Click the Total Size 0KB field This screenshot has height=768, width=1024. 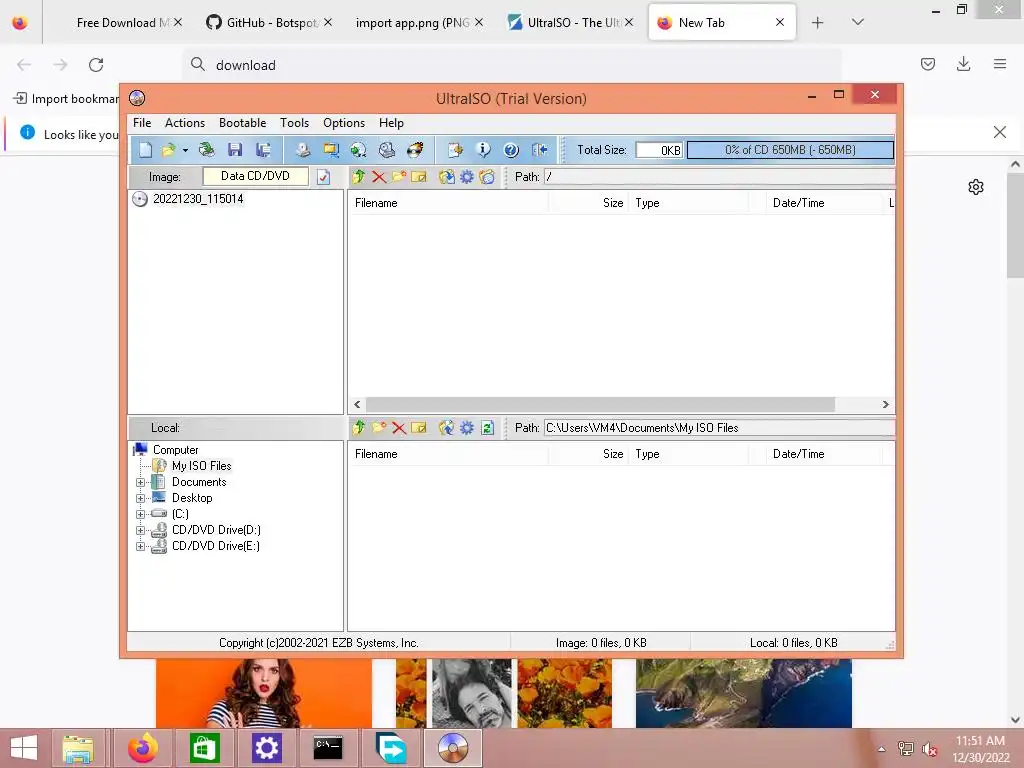660,150
